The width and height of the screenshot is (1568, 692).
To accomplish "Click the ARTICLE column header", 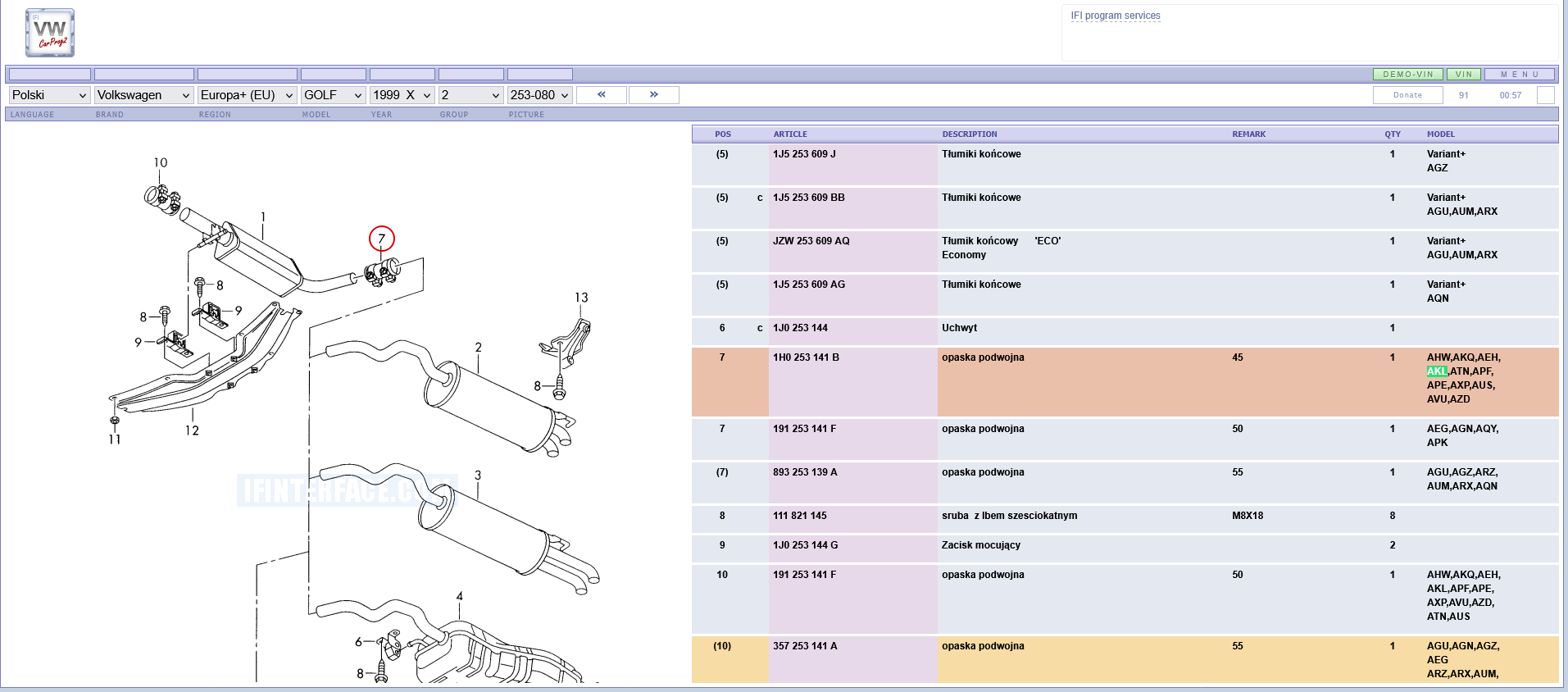I will (790, 134).
